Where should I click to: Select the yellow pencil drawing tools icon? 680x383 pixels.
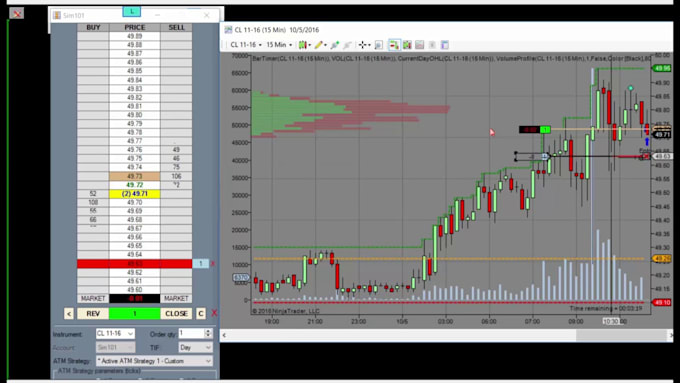(319, 45)
